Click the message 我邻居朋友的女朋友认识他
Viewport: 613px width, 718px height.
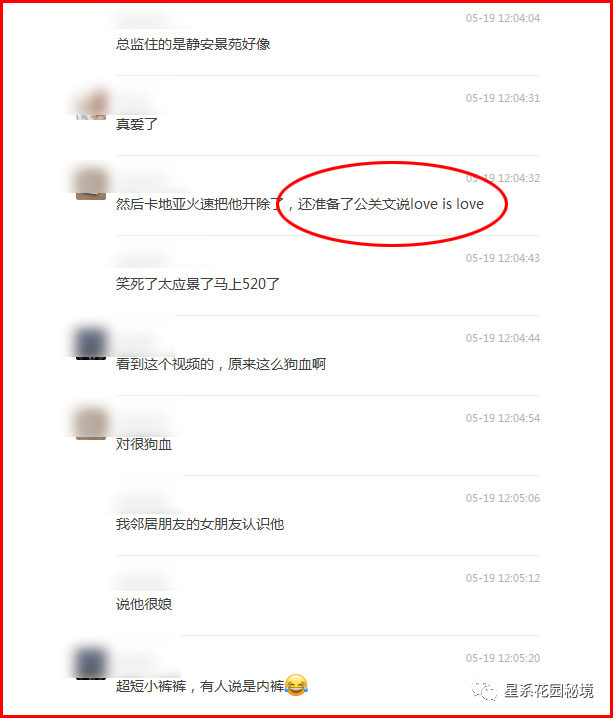[x=200, y=524]
